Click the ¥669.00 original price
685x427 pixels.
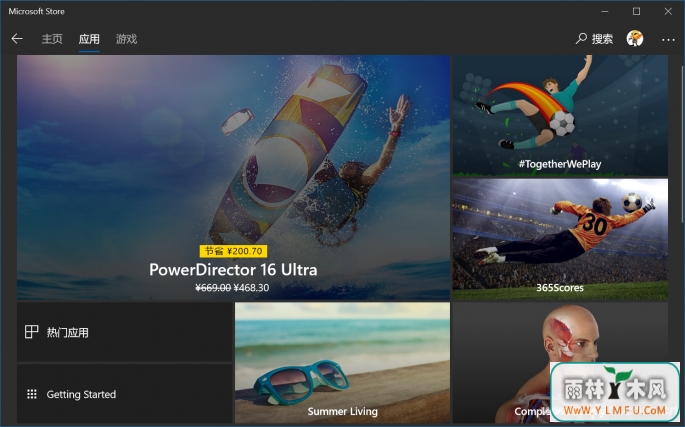[x=213, y=288]
